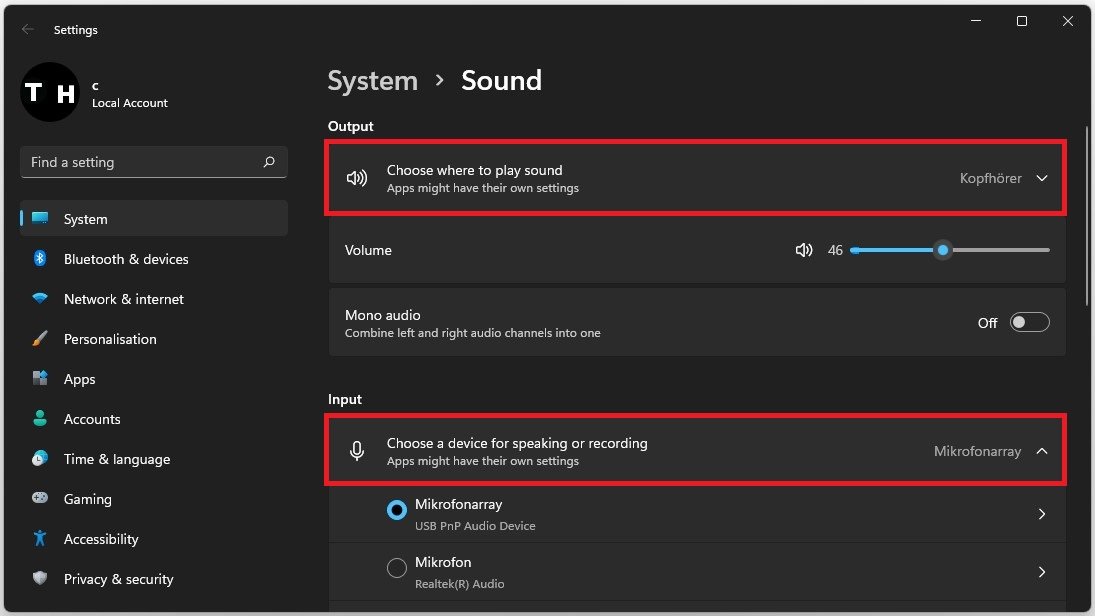This screenshot has width=1095, height=616.
Task: Expand the Kopfhörer output device dropdown
Action: coord(1042,178)
